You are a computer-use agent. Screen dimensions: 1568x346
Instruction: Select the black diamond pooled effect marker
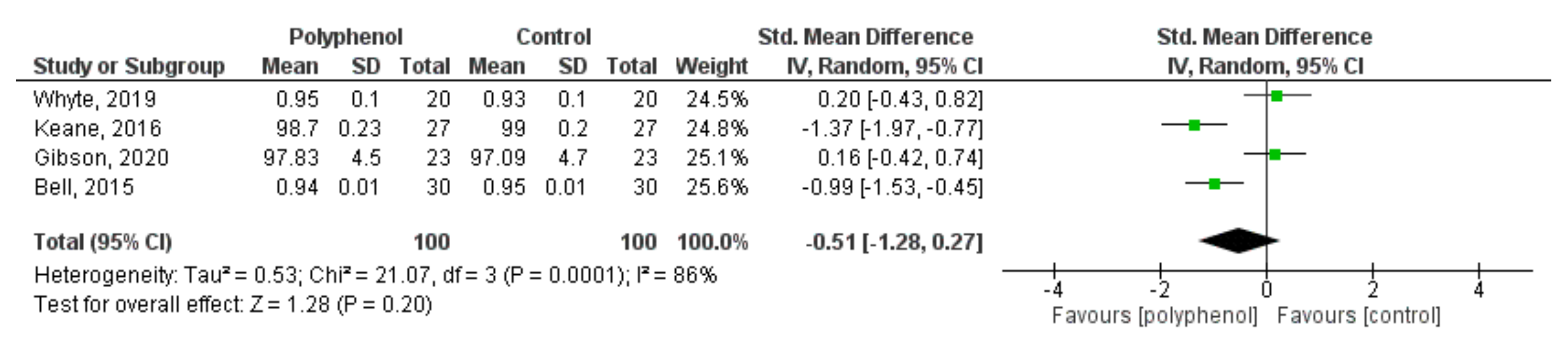(x=1239, y=241)
